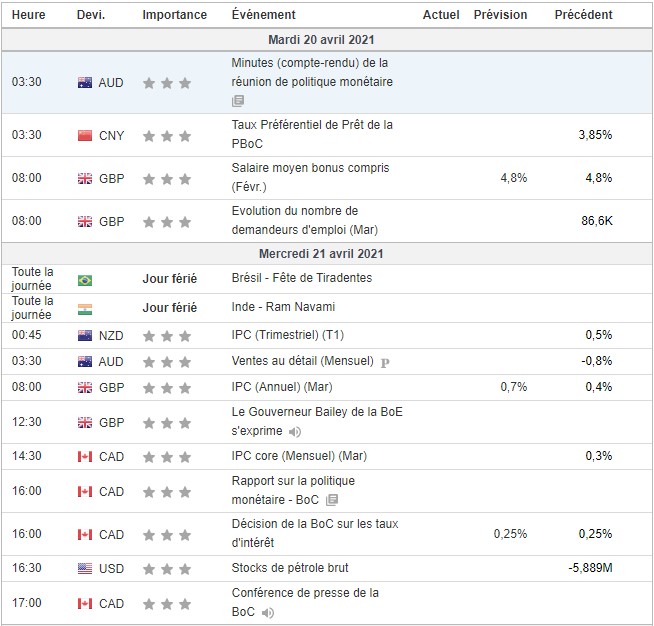Click the speaker icon after Bailey s'exprime
654x626 pixels.
click(294, 432)
